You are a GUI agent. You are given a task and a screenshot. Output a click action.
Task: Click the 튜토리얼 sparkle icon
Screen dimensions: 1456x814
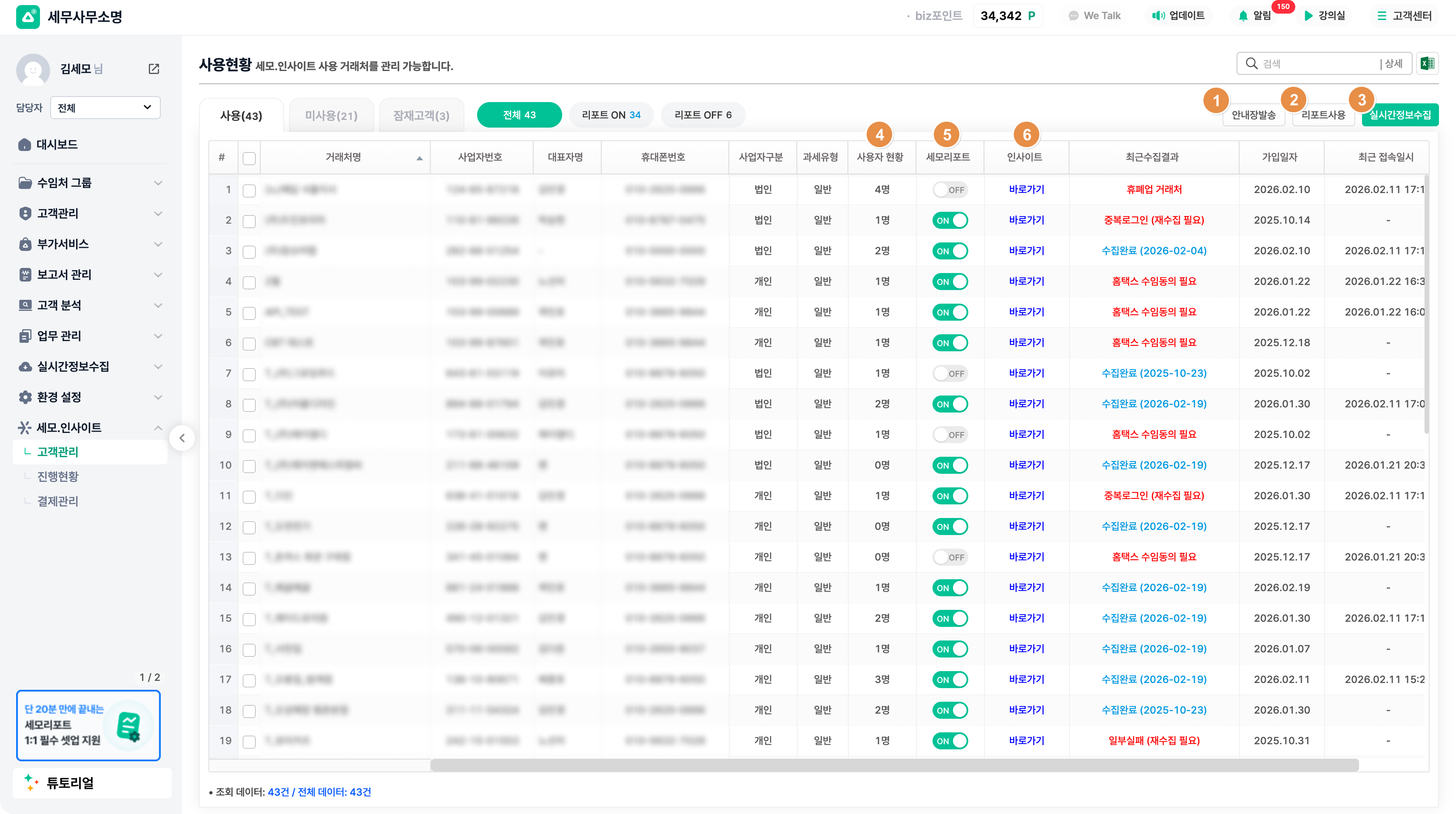31,783
